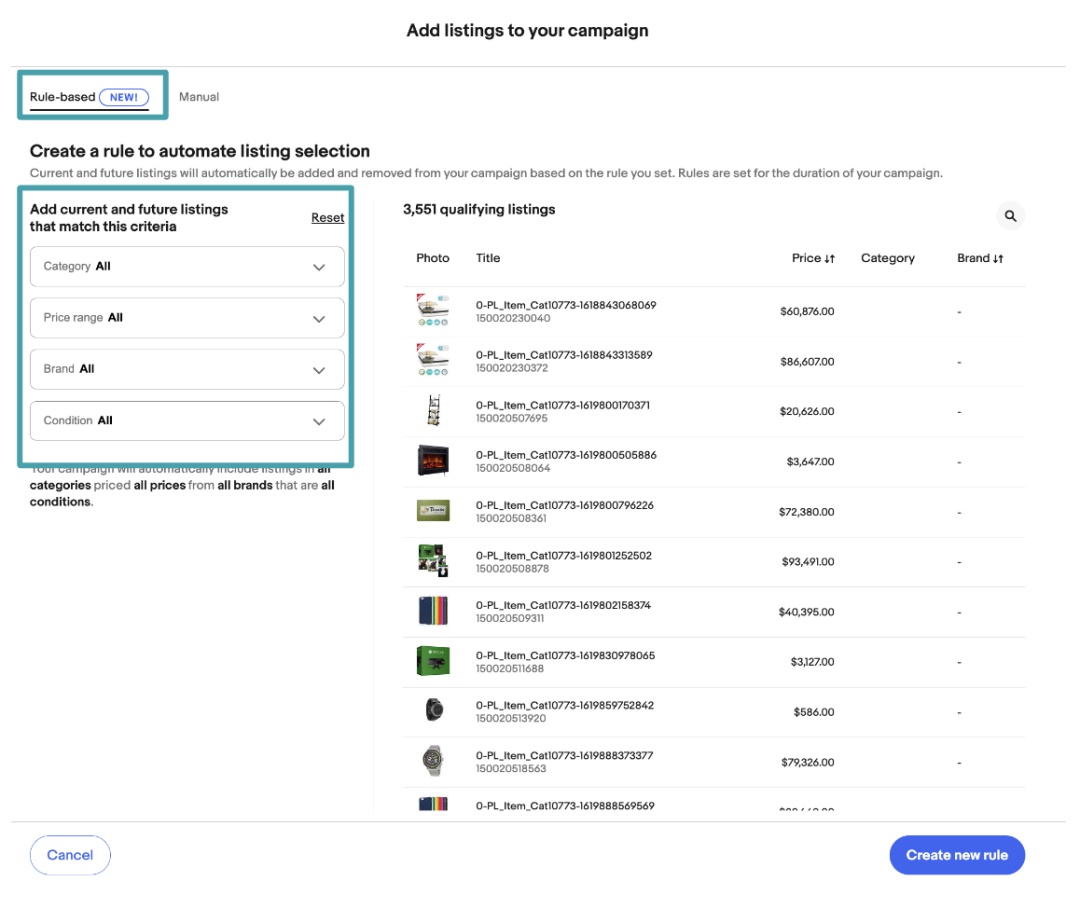Select title 0-PL_Item_Cat10773-1619800505886

click(565, 455)
